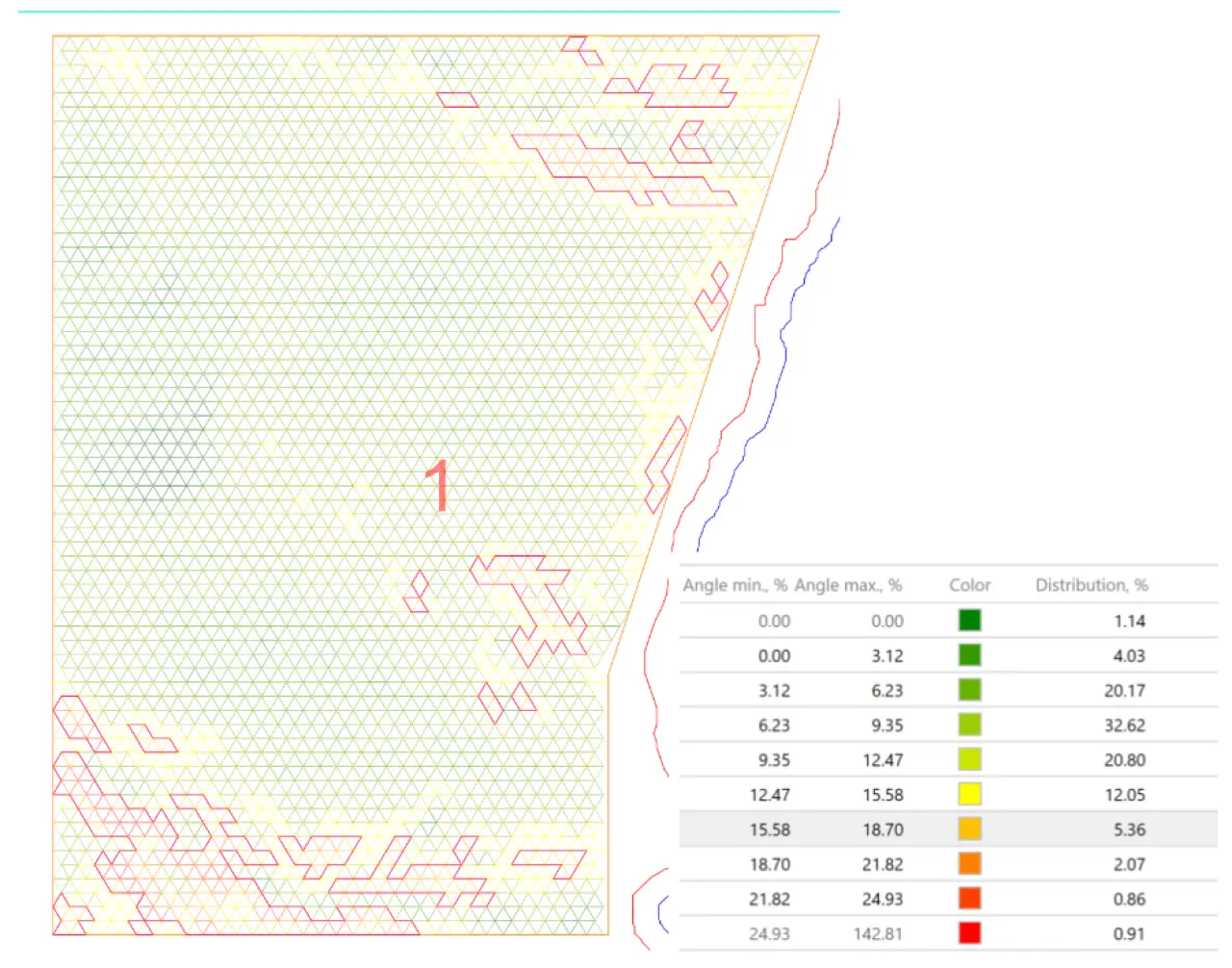Select the 5.36 distribution cell in highlighted row
The width and height of the screenshot is (1232, 968).
tap(1129, 829)
